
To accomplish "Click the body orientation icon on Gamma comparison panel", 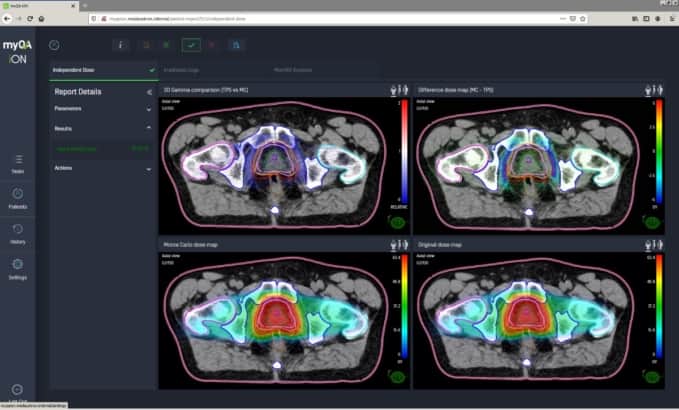I will click(394, 90).
